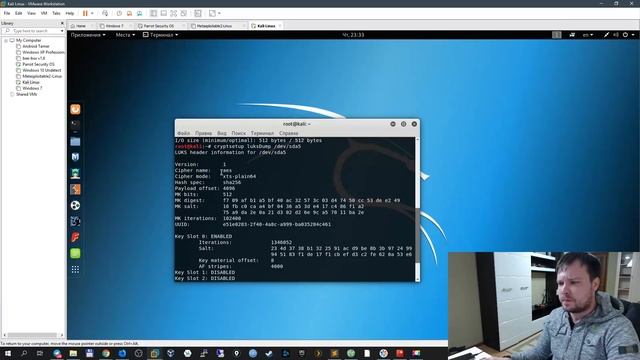640x360 pixels.
Task: Click the thumbnail bar view toolbar icon
Action: pyautogui.click(x=164, y=13)
